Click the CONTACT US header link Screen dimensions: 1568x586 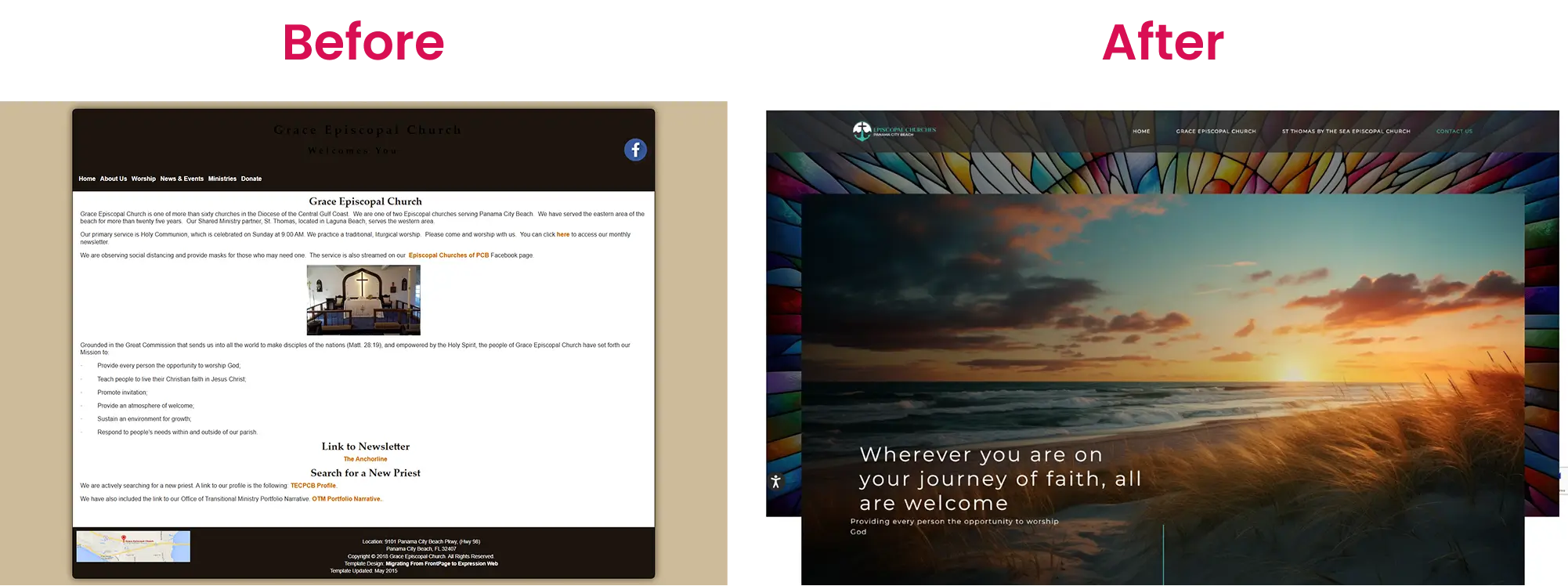point(1454,132)
